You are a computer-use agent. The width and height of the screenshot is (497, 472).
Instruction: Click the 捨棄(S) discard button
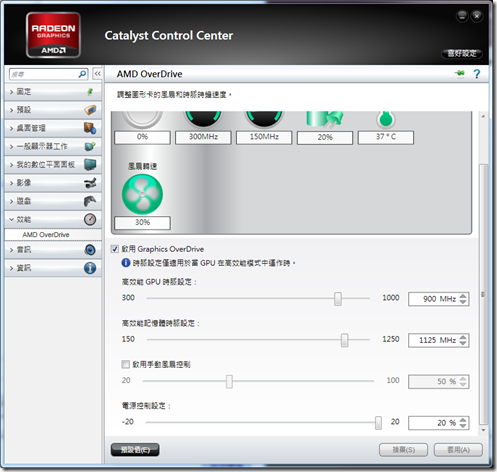click(403, 450)
